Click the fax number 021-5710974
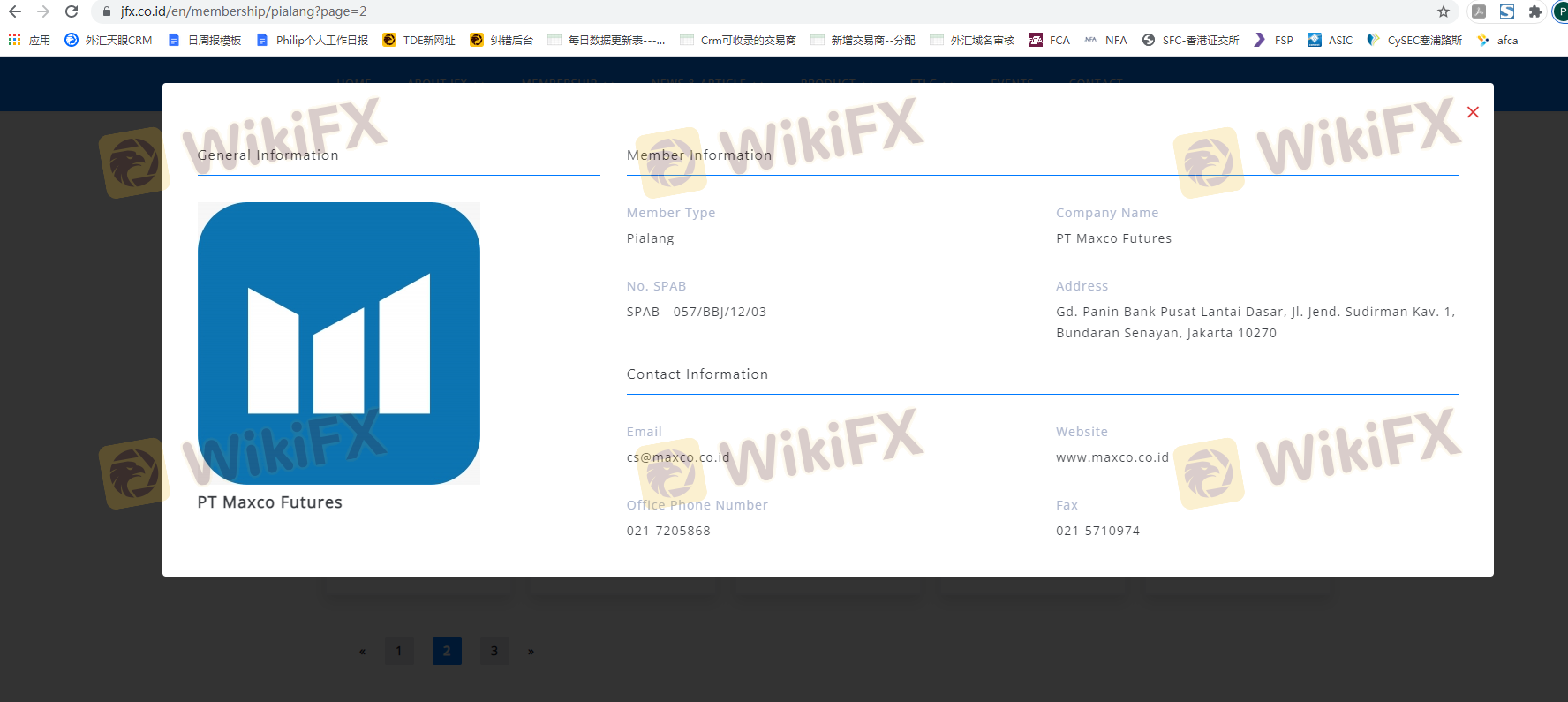 tap(1097, 531)
